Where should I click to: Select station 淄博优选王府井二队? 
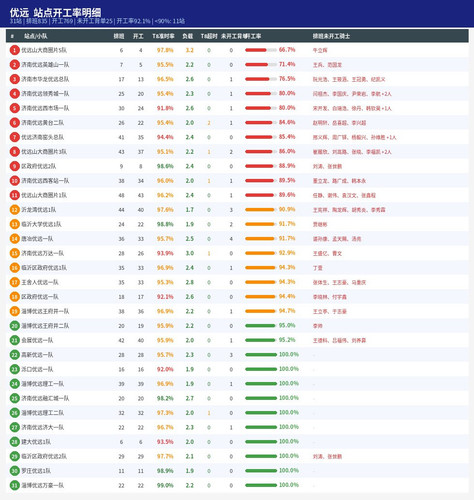(45, 326)
